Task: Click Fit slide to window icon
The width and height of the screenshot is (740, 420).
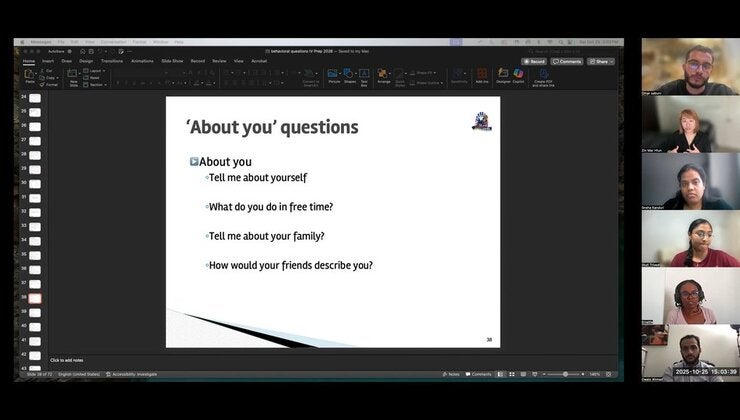Action: tap(609, 374)
